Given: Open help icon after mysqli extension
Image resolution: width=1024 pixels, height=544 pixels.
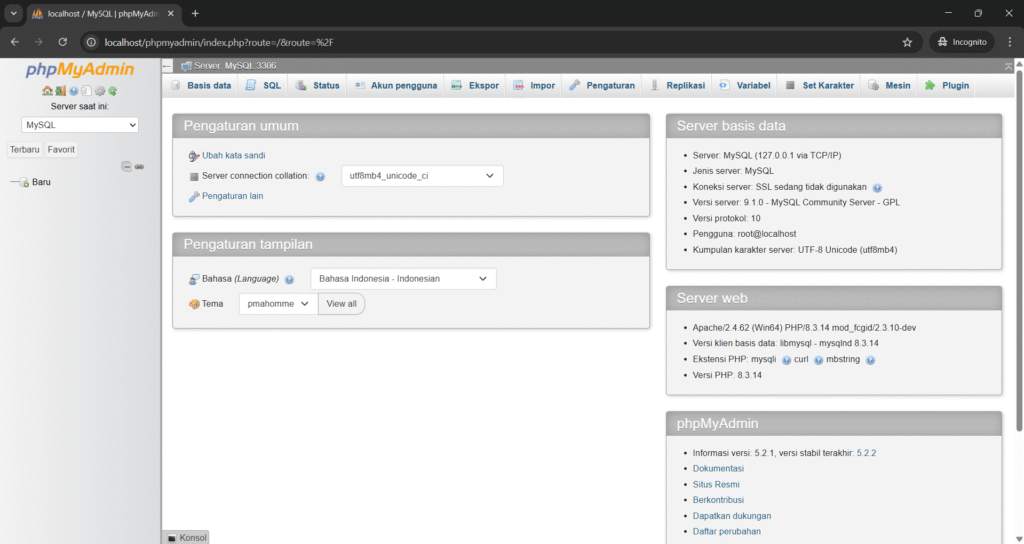Looking at the screenshot, I should click(x=786, y=360).
